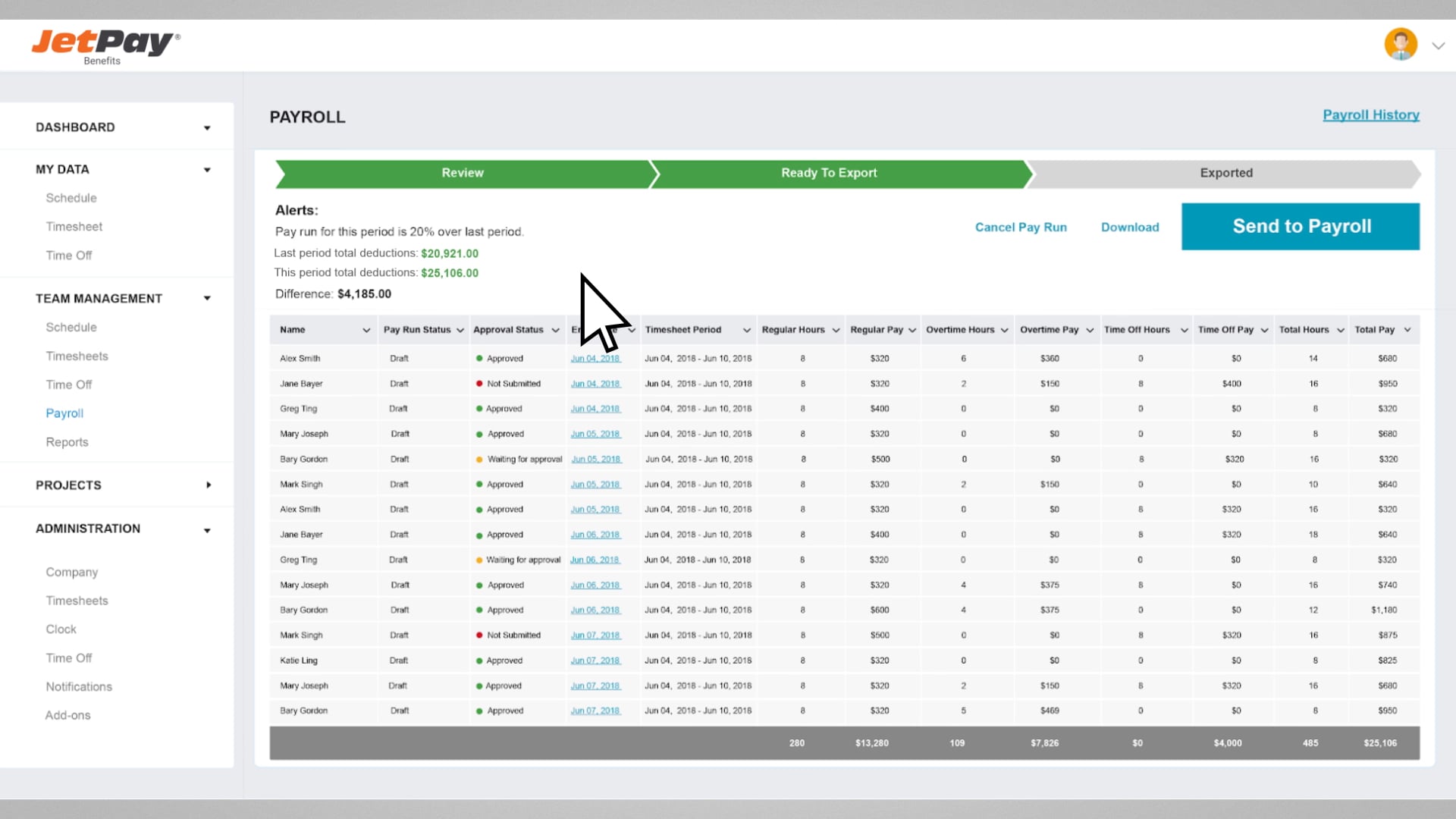Select the Exported stage step

(1225, 174)
